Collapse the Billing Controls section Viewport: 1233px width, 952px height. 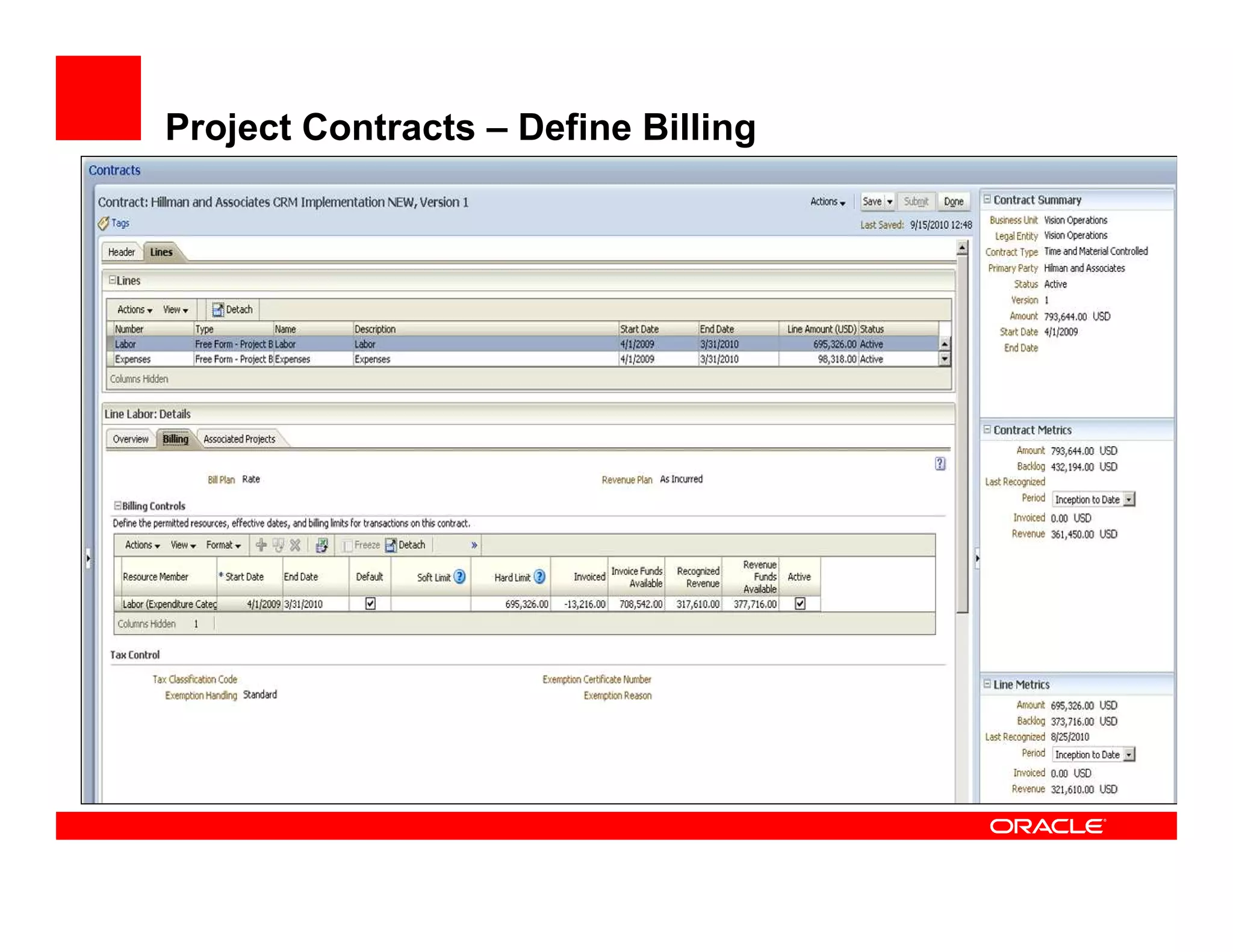click(x=118, y=505)
